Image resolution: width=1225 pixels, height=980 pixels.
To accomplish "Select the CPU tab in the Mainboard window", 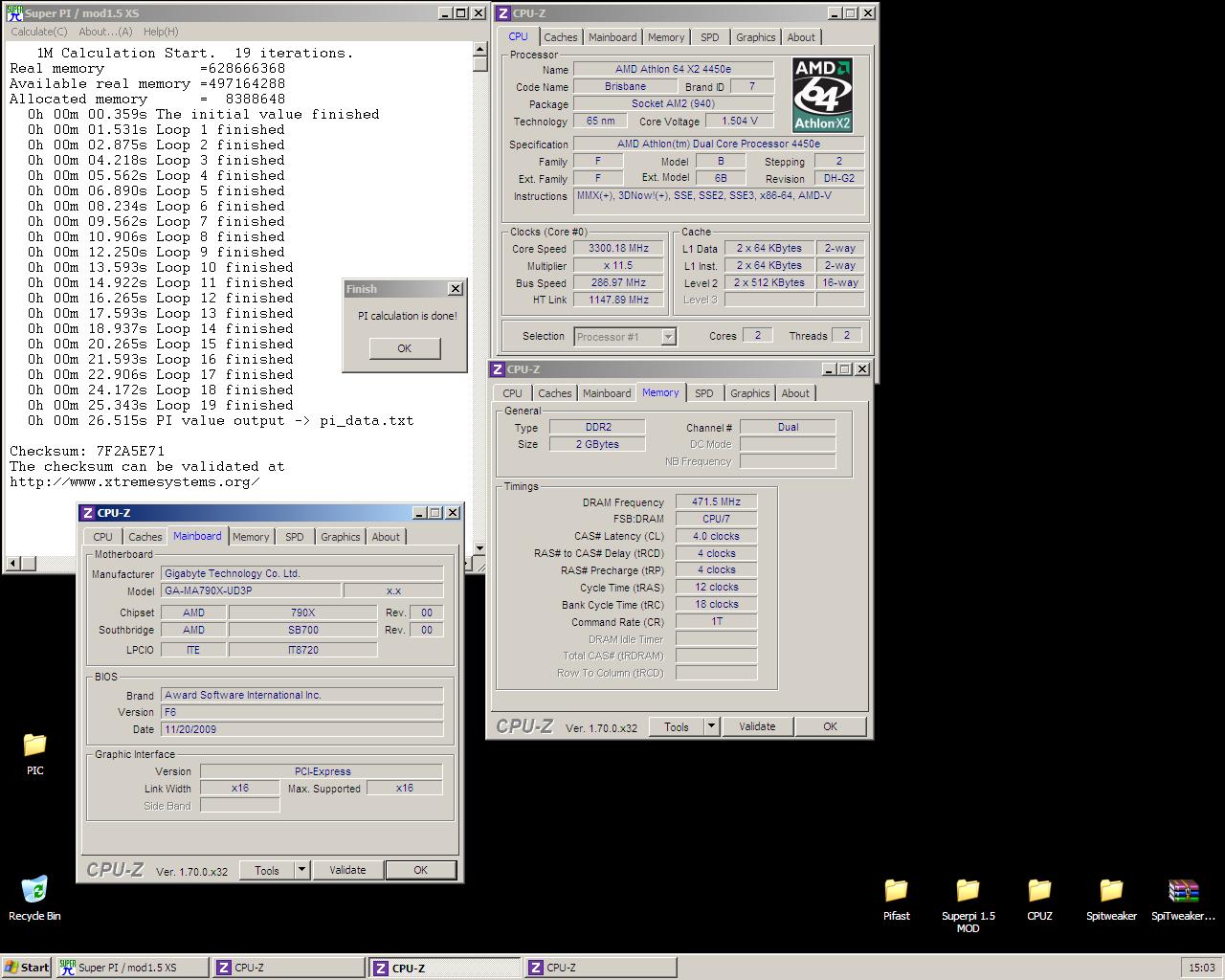I will (x=103, y=537).
